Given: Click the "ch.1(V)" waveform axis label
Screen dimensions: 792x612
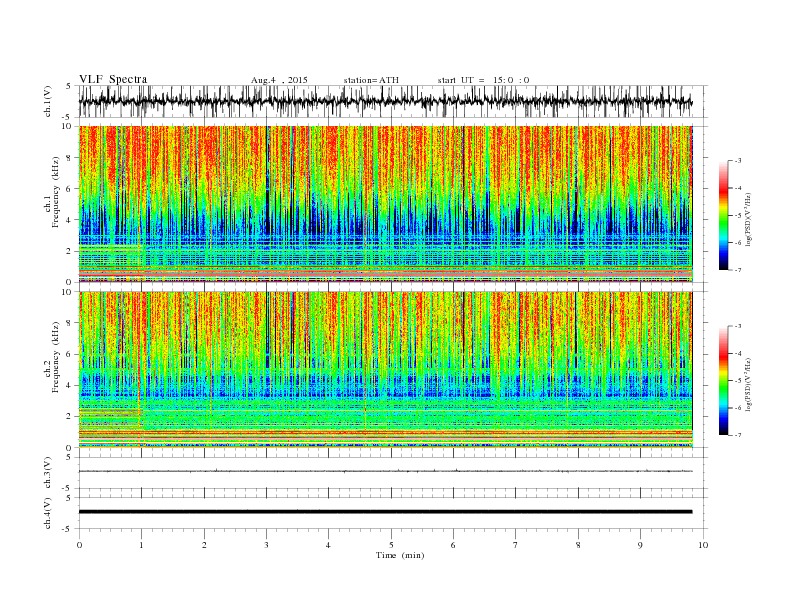Looking at the screenshot, I should tap(48, 101).
